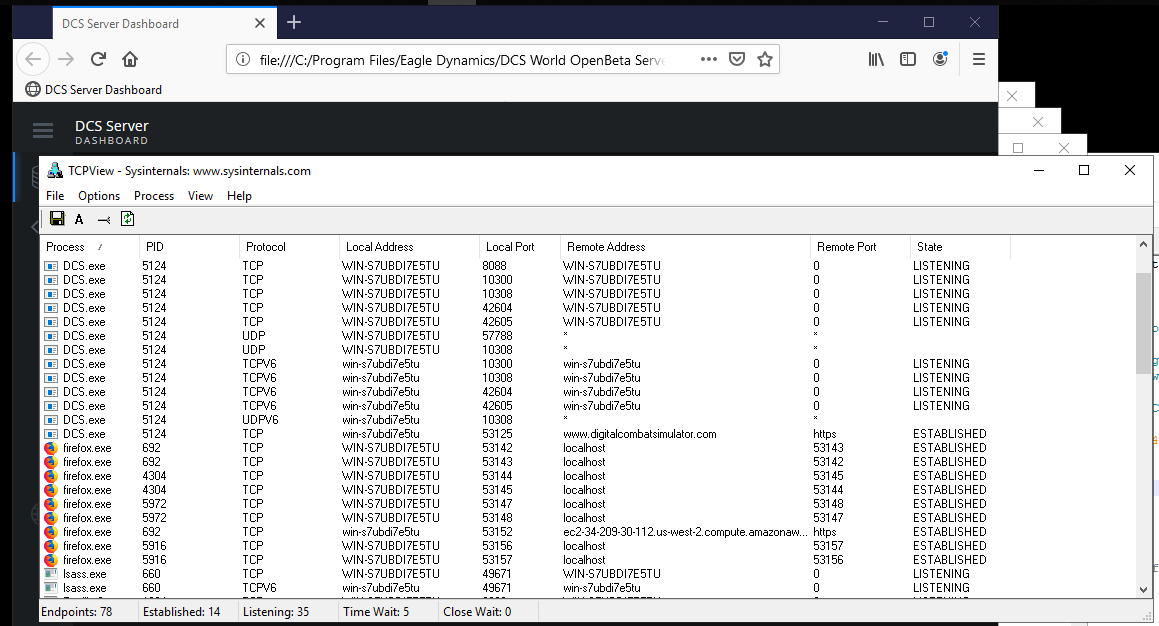1159x626 pixels.
Task: Select lsass.exe icon on the TCPV6 row
Action: pos(51,588)
